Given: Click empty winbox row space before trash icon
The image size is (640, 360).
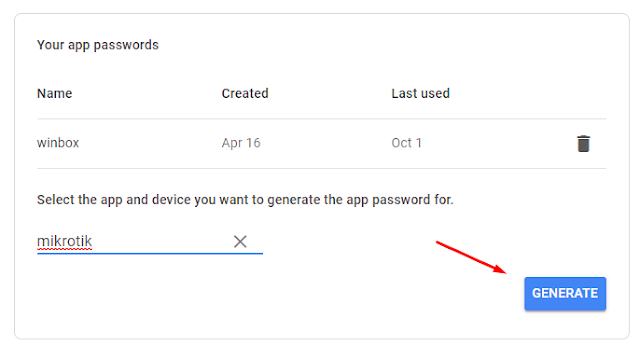Looking at the screenshot, I should (498, 143).
